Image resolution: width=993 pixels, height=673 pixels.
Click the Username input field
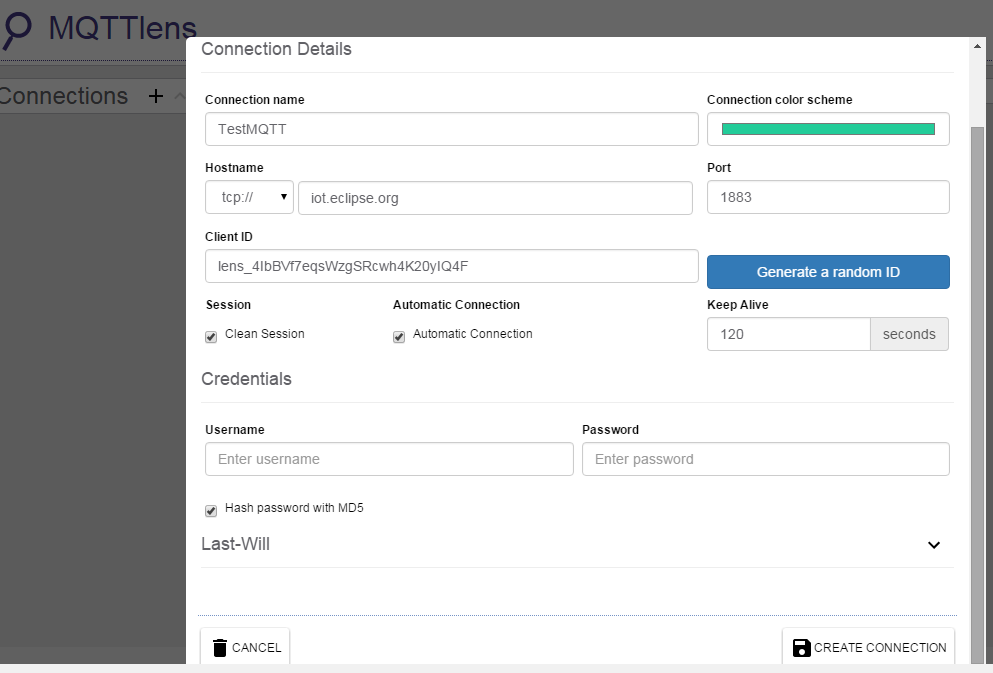[x=389, y=459]
